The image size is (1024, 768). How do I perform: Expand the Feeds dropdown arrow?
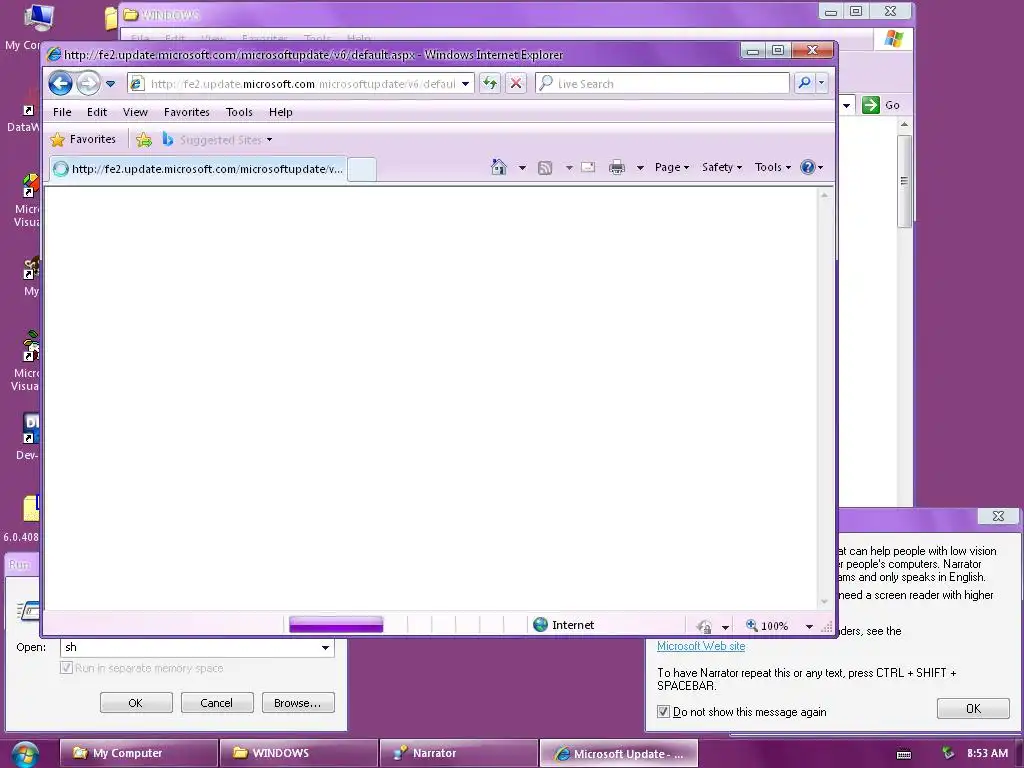(x=569, y=168)
